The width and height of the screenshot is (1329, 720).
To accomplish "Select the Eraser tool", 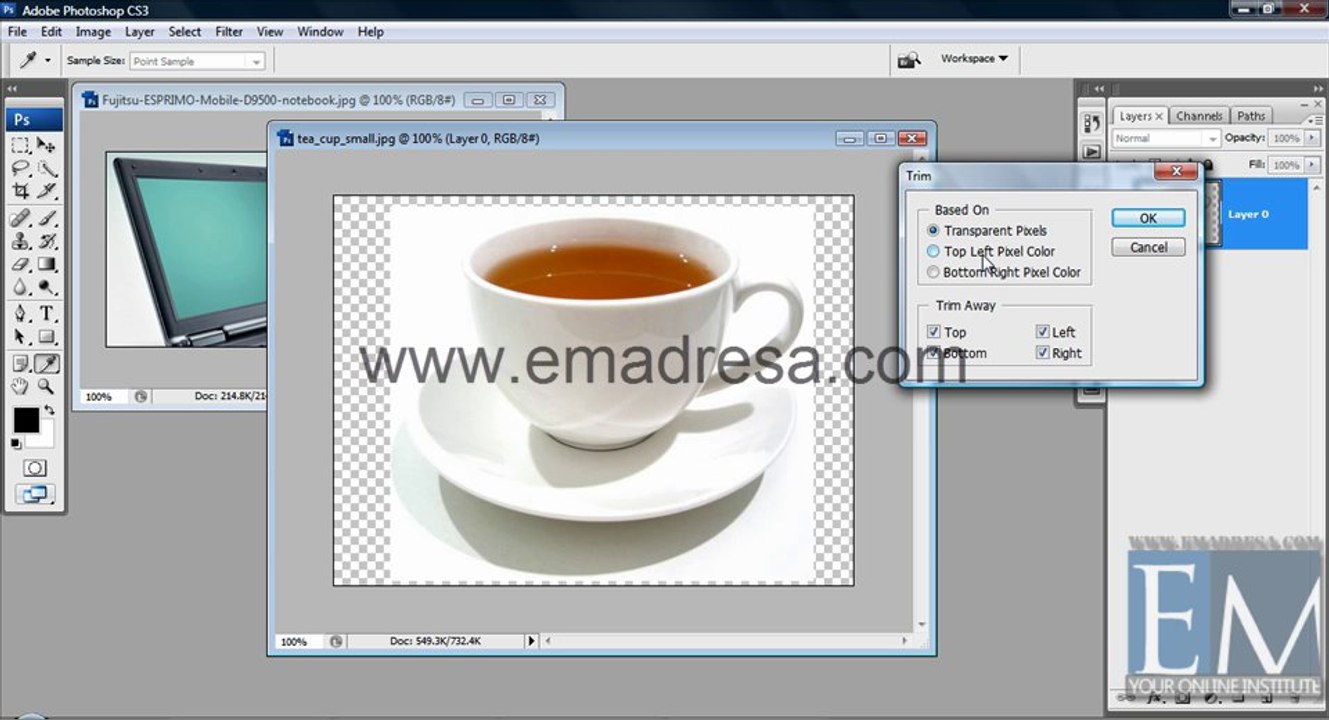I will [x=20, y=264].
